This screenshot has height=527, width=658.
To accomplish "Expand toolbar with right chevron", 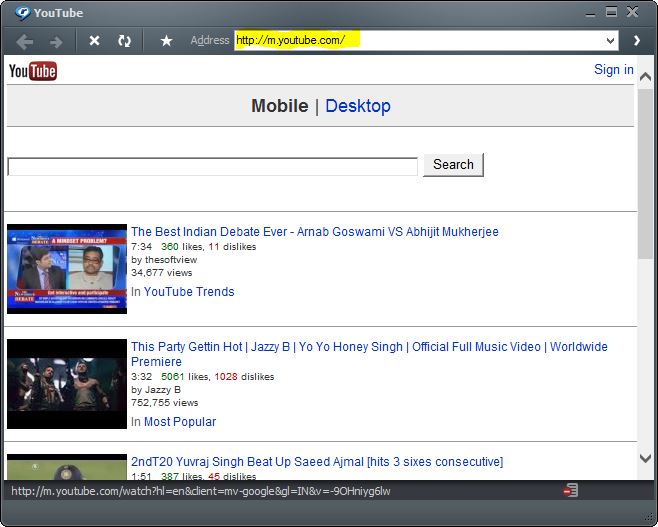I will [x=637, y=40].
